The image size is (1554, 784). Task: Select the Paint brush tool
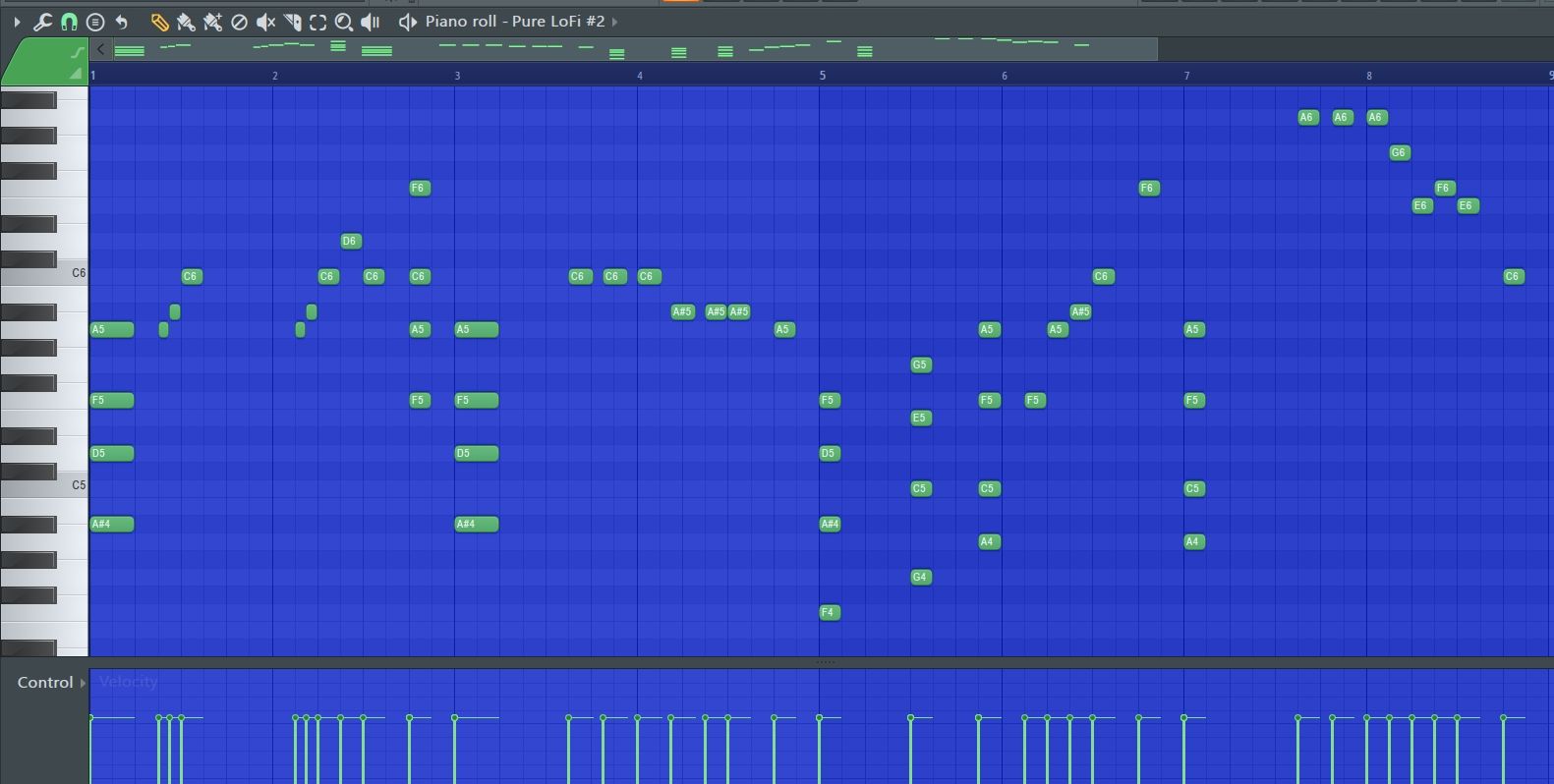(186, 22)
